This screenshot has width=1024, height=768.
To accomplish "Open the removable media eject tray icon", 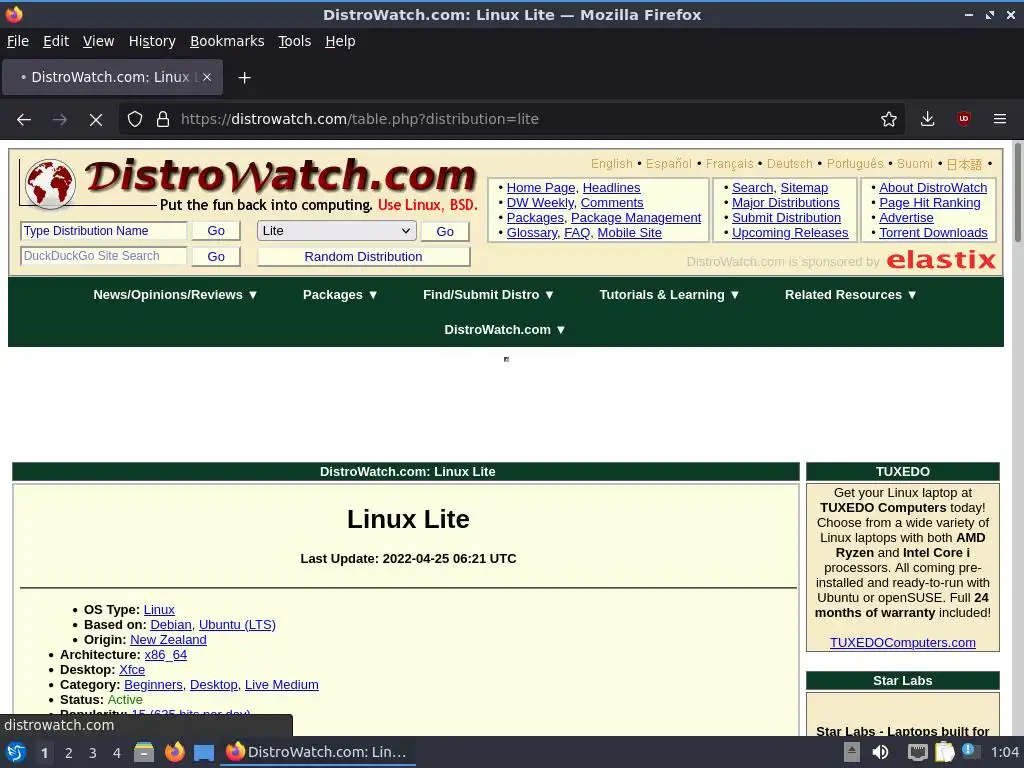I will pos(852,752).
